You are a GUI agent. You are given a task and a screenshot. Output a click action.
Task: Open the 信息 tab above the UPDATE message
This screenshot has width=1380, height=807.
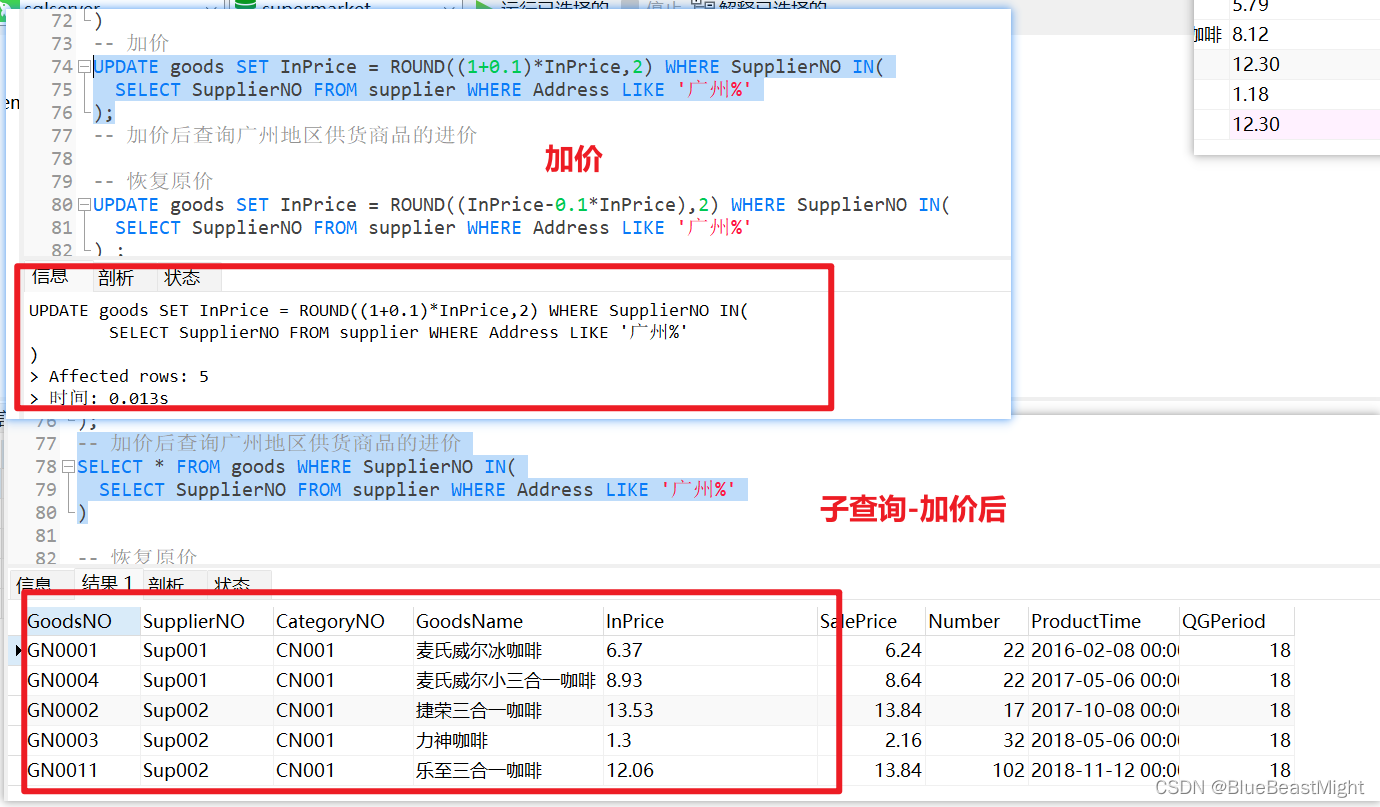(50, 277)
